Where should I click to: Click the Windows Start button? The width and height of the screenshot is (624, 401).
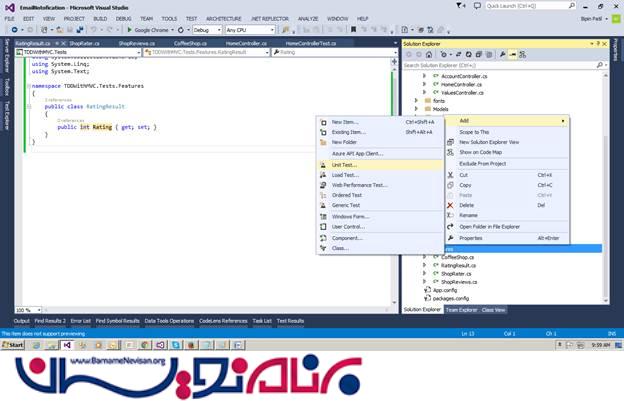coord(14,344)
